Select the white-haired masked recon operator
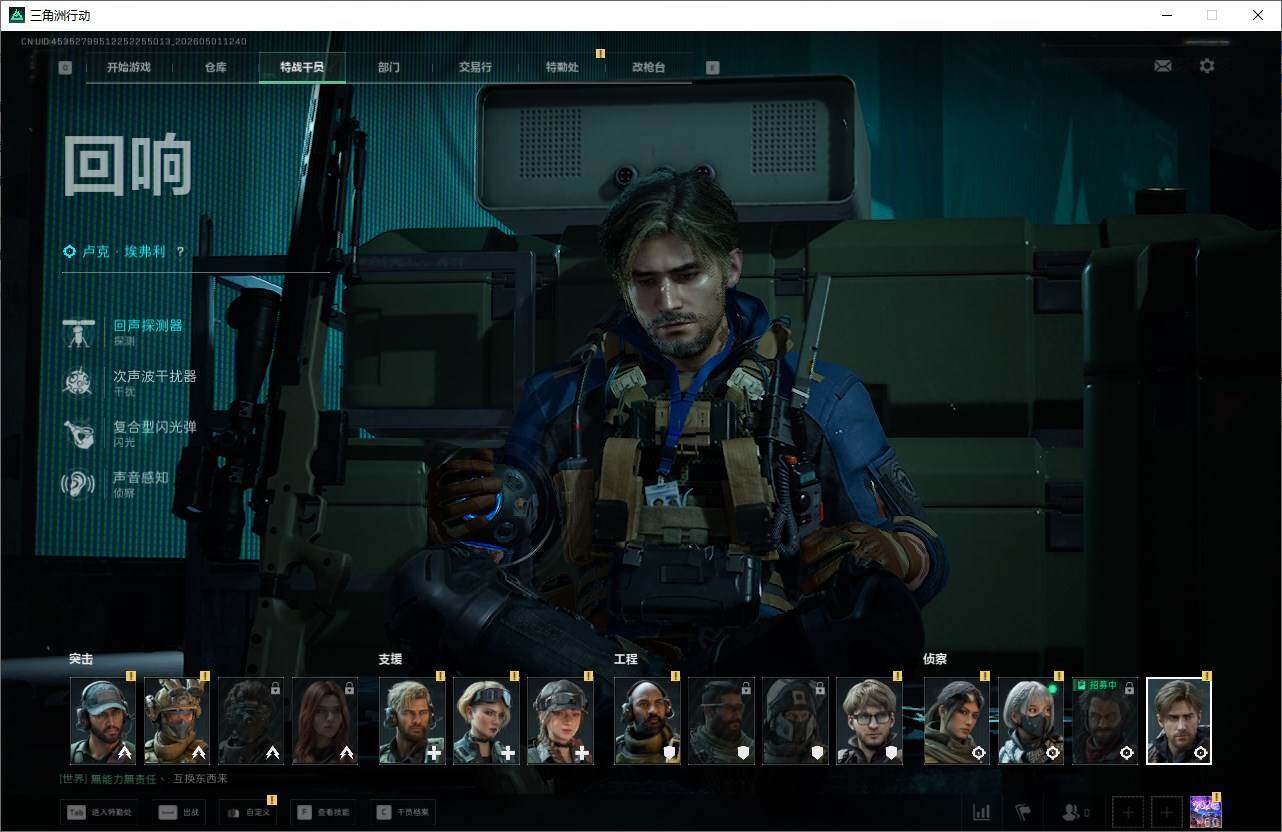 click(1031, 721)
